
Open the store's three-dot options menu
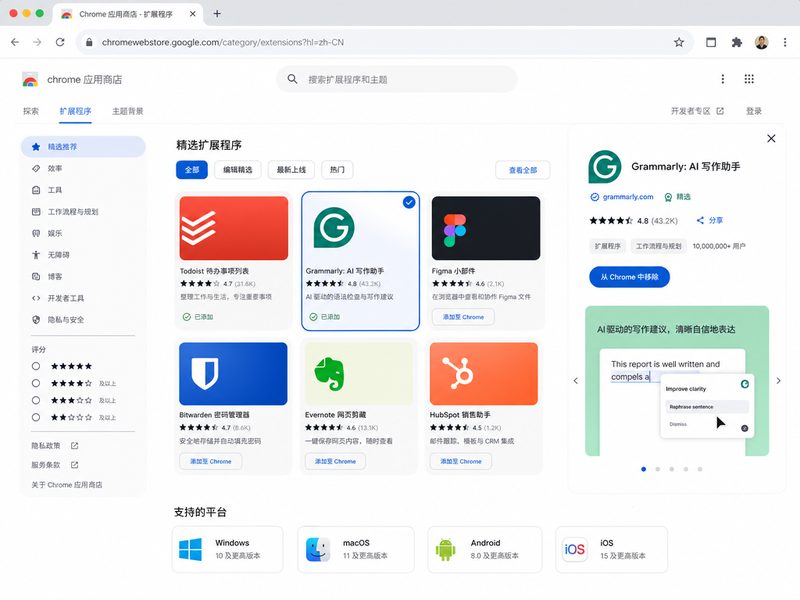(722, 79)
